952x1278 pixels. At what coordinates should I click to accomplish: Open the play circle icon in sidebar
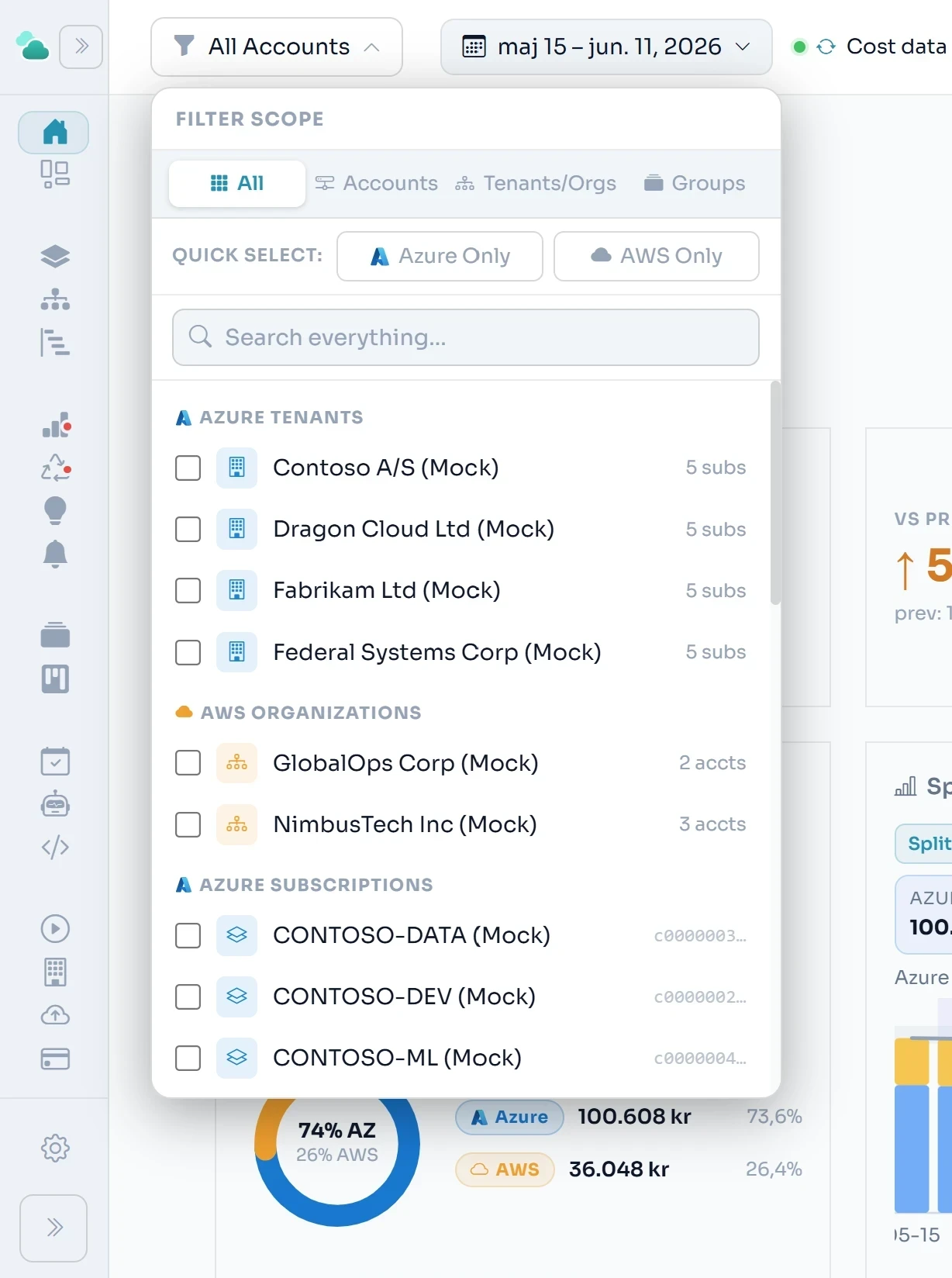(x=55, y=928)
